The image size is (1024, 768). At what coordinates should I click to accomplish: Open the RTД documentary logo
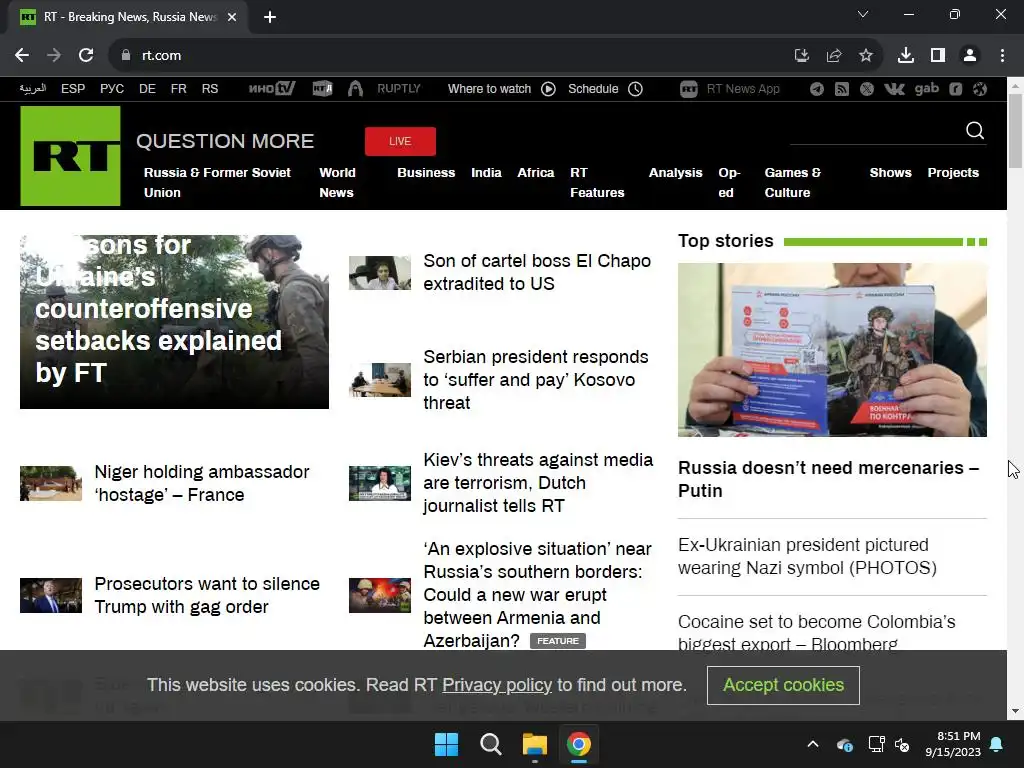(322, 88)
